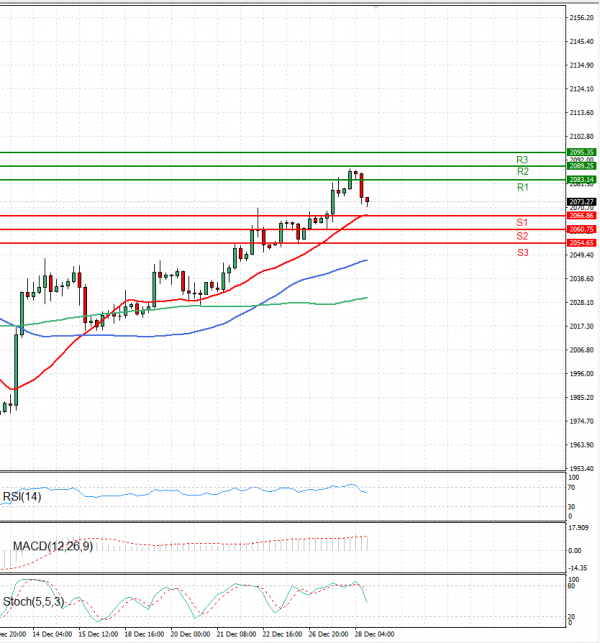
Task: Click the 28 Dec 04:00 time label
Action: pos(374,634)
